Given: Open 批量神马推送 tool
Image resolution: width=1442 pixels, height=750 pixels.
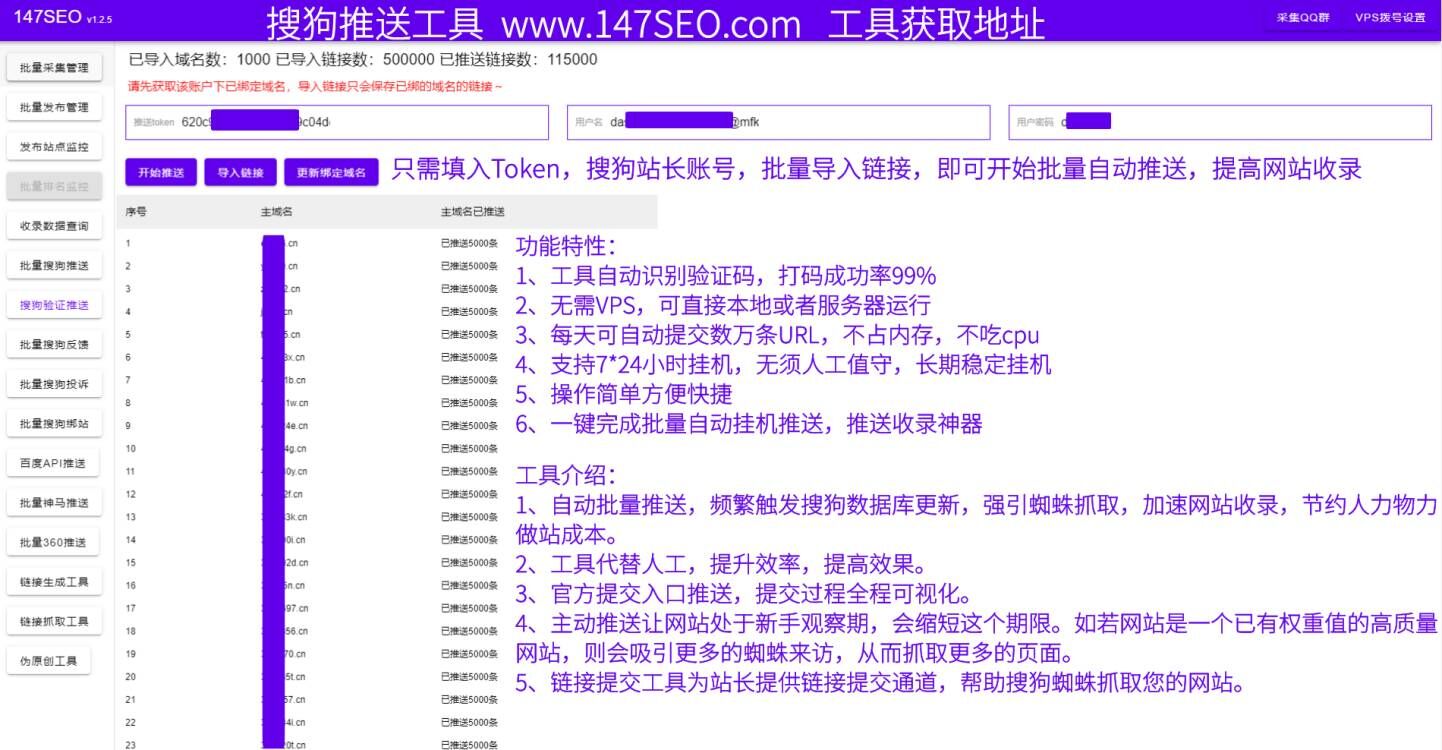Looking at the screenshot, I should pyautogui.click(x=50, y=502).
